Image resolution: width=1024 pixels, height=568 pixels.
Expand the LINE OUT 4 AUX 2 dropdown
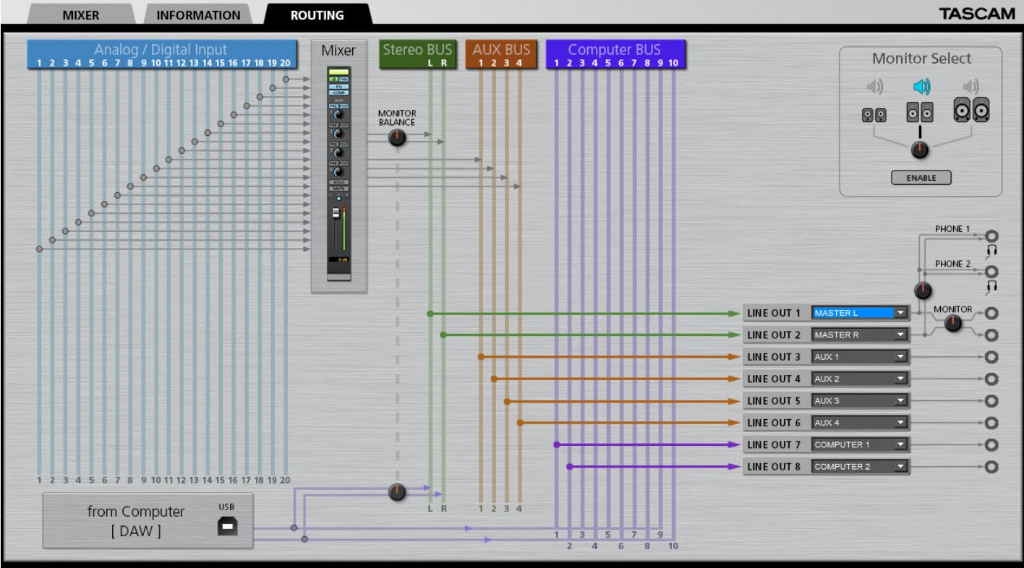click(x=859, y=379)
